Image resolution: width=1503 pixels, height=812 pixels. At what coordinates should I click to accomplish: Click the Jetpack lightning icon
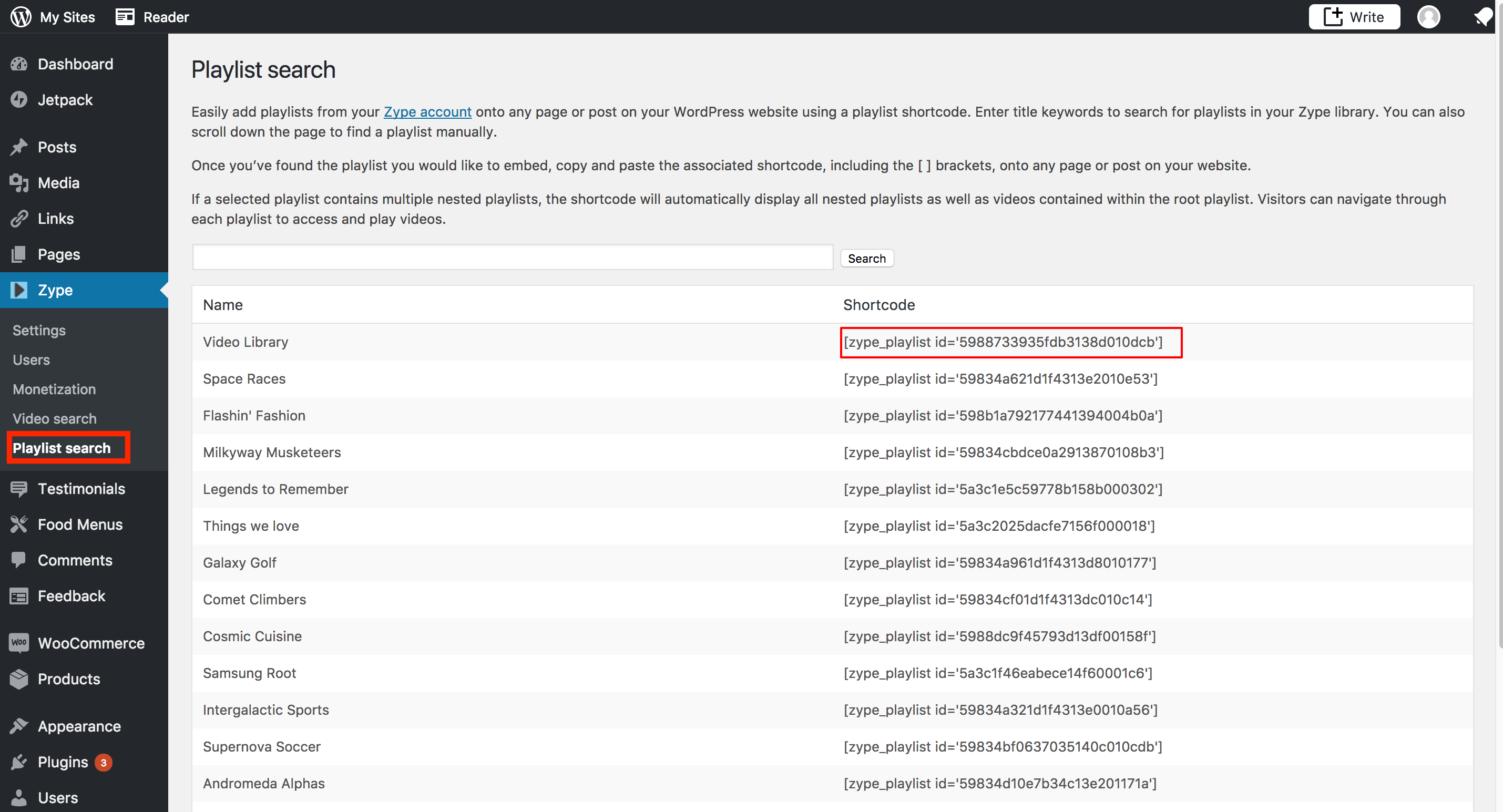(x=19, y=100)
